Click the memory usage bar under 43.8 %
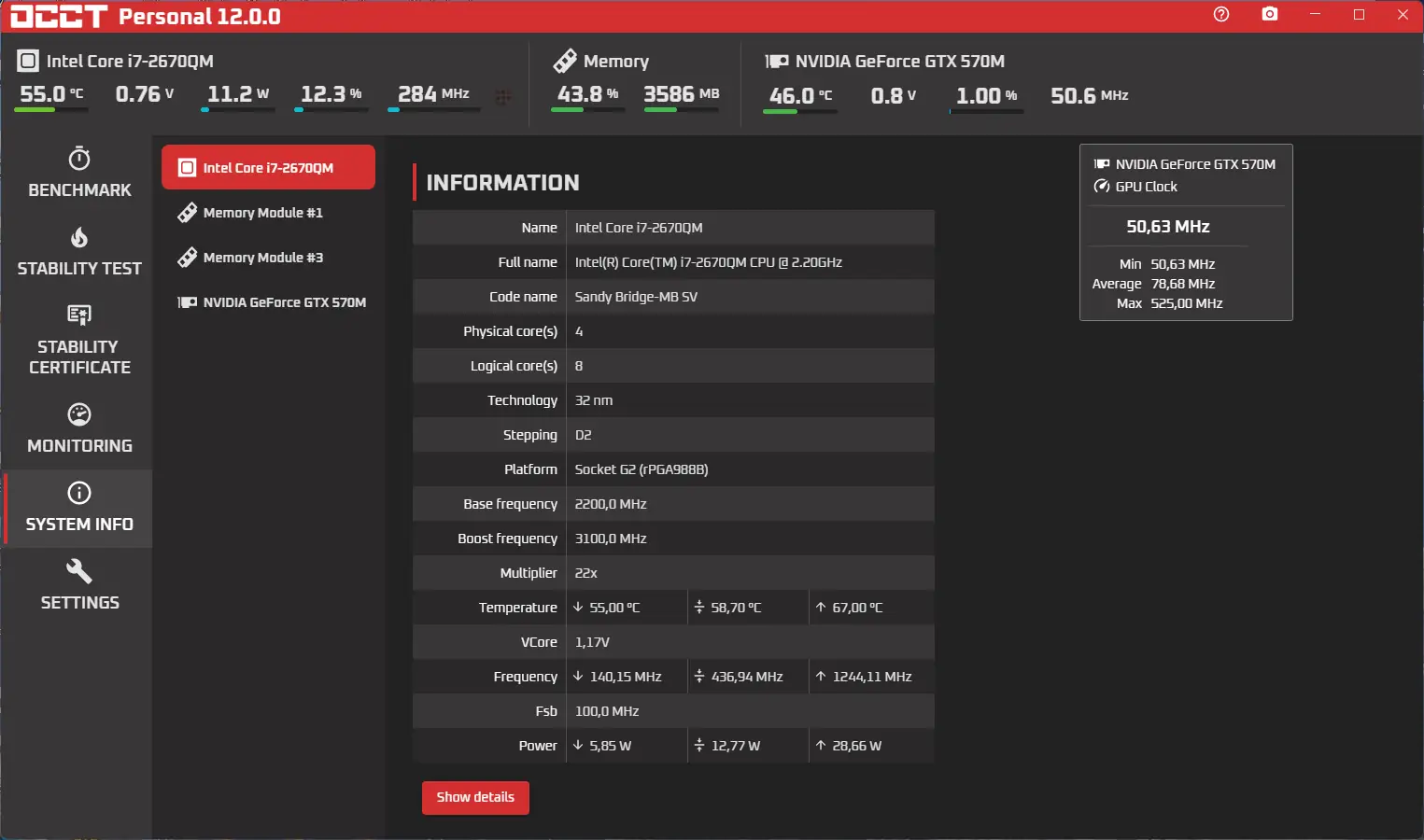This screenshot has width=1424, height=840. (588, 110)
